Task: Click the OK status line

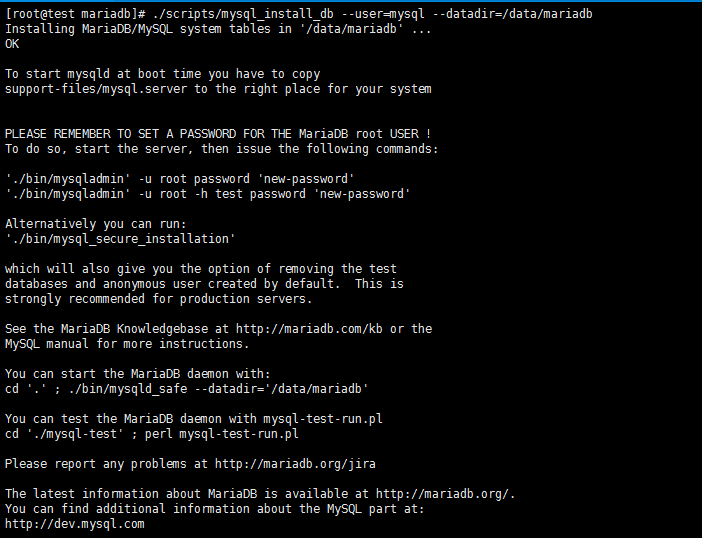Action: (12, 44)
